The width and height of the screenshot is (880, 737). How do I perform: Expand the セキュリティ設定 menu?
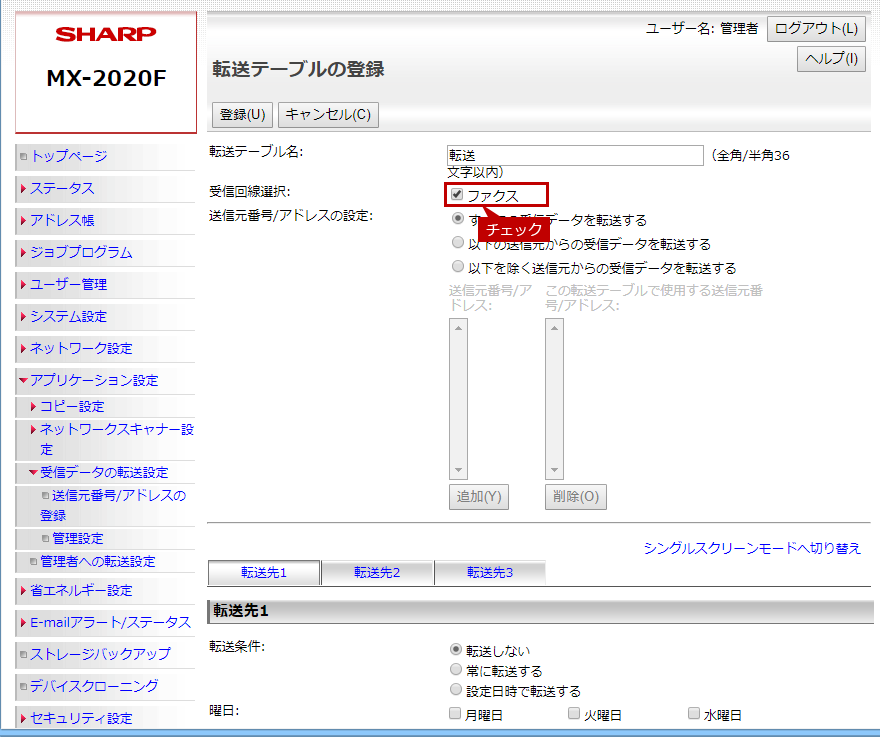(81, 718)
